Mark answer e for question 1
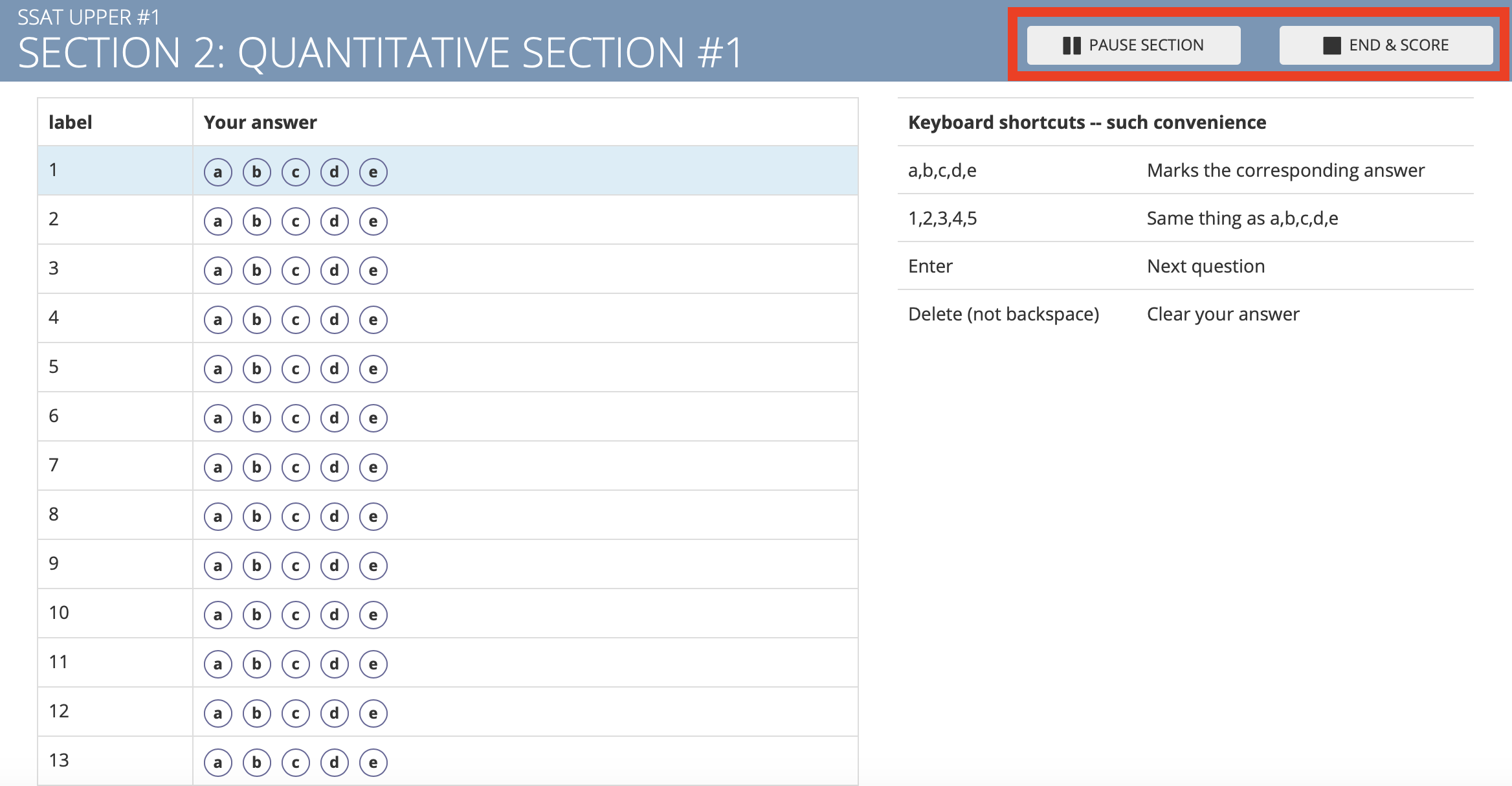 [x=373, y=172]
